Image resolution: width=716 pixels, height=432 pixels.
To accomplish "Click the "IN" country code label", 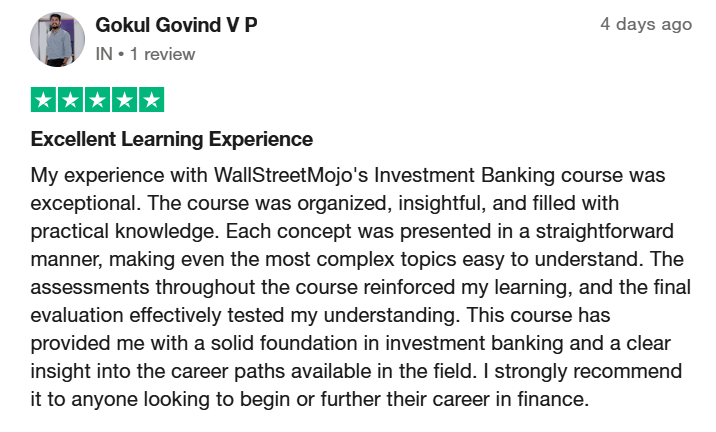I will tap(104, 54).
